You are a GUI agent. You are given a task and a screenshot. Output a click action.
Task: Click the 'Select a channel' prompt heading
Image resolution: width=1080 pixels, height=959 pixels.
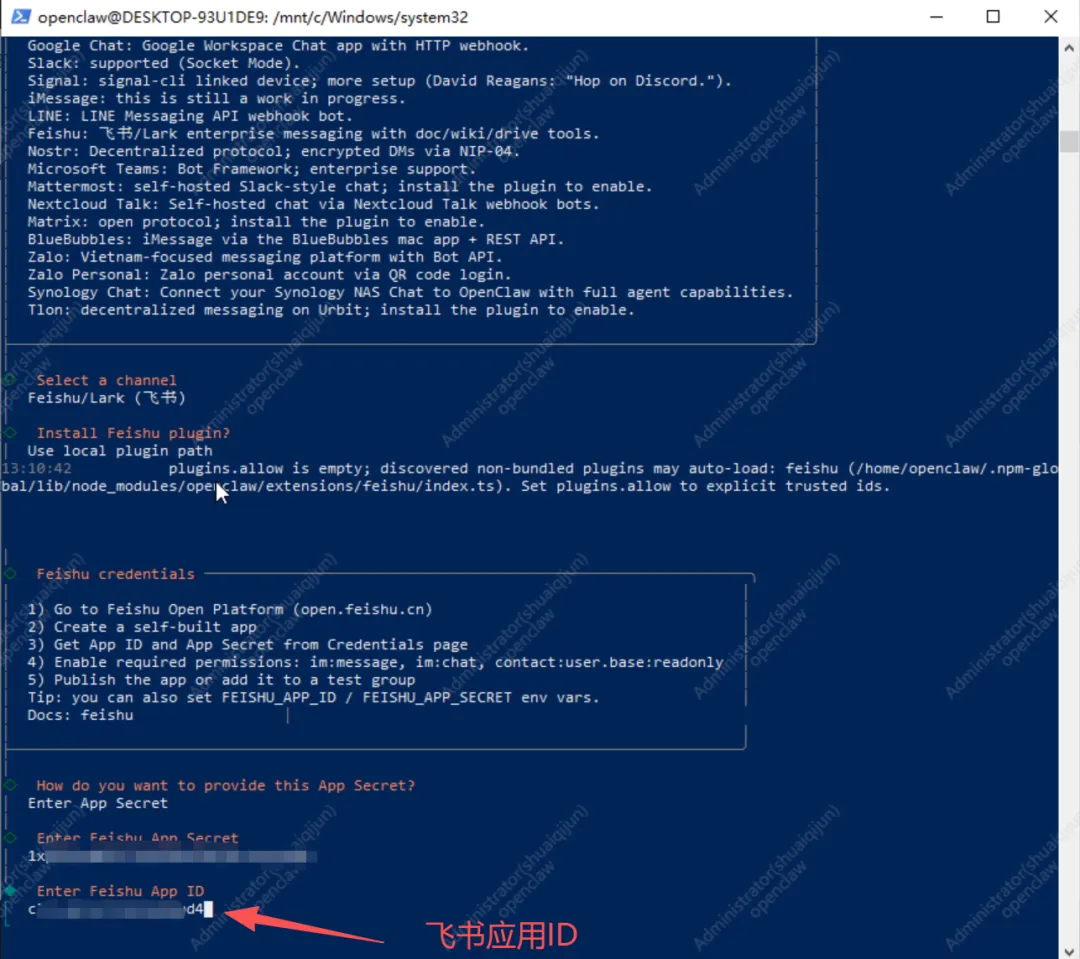click(106, 380)
